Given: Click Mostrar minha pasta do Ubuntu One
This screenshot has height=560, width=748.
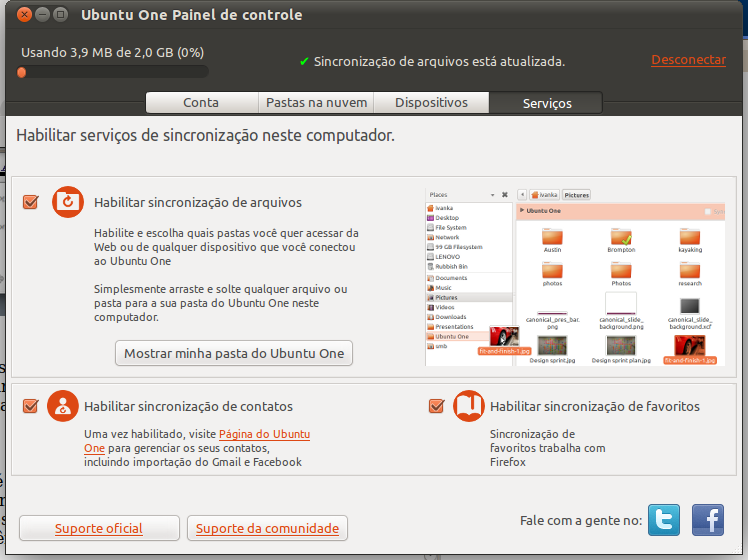Looking at the screenshot, I should (234, 353).
